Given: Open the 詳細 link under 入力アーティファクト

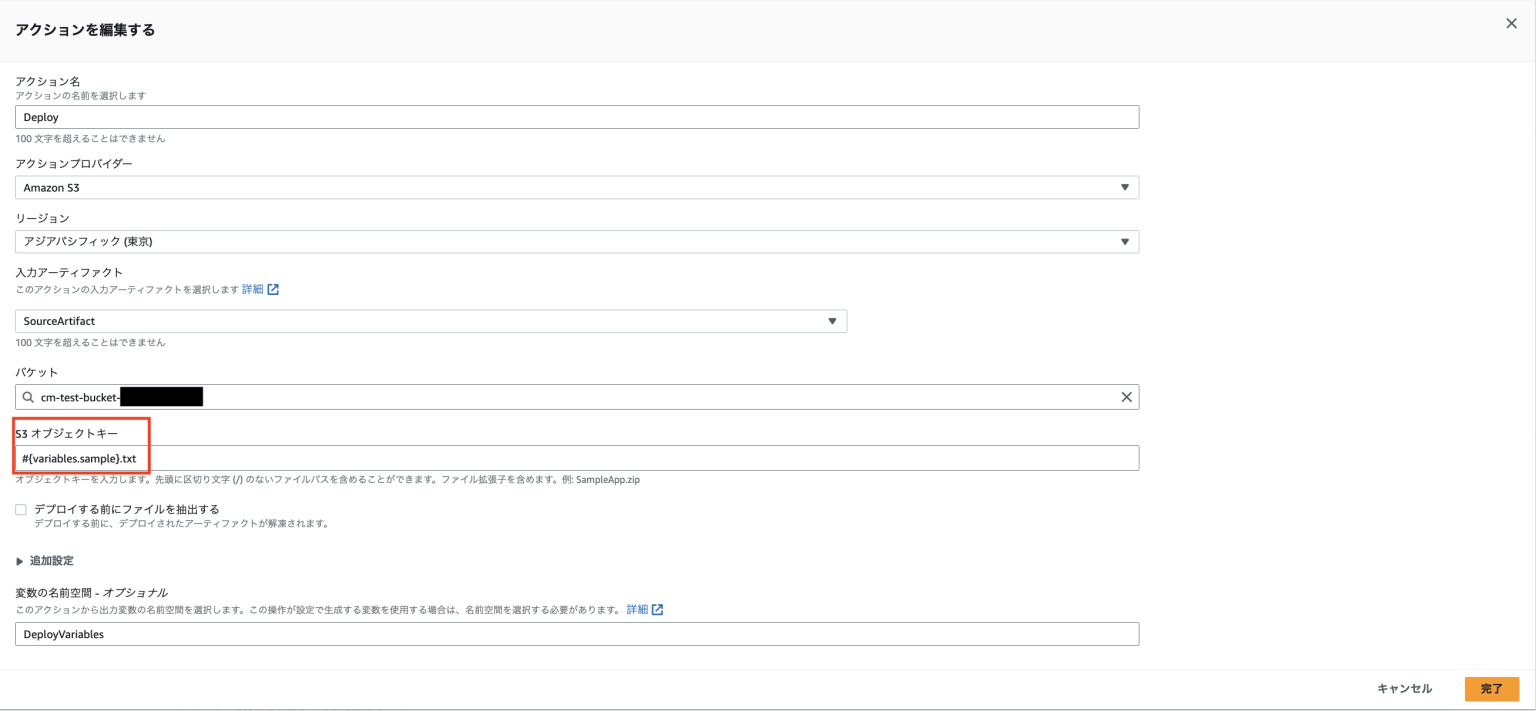Looking at the screenshot, I should 252,289.
